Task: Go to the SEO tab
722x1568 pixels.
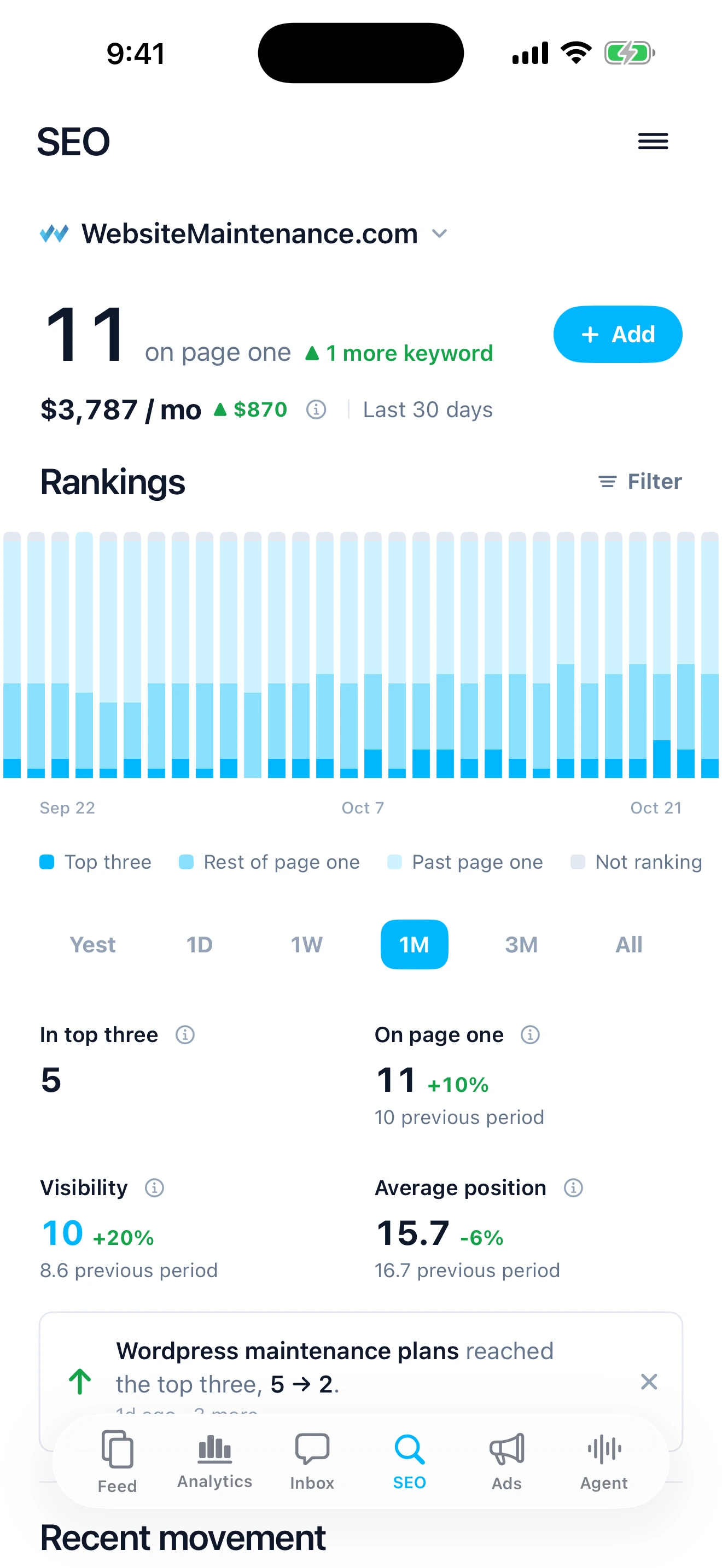Action: coord(410,1462)
